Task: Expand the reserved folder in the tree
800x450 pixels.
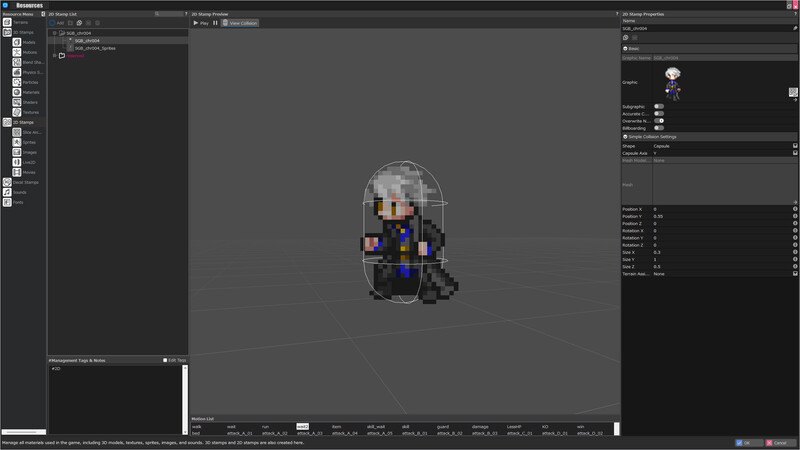Action: (55, 56)
